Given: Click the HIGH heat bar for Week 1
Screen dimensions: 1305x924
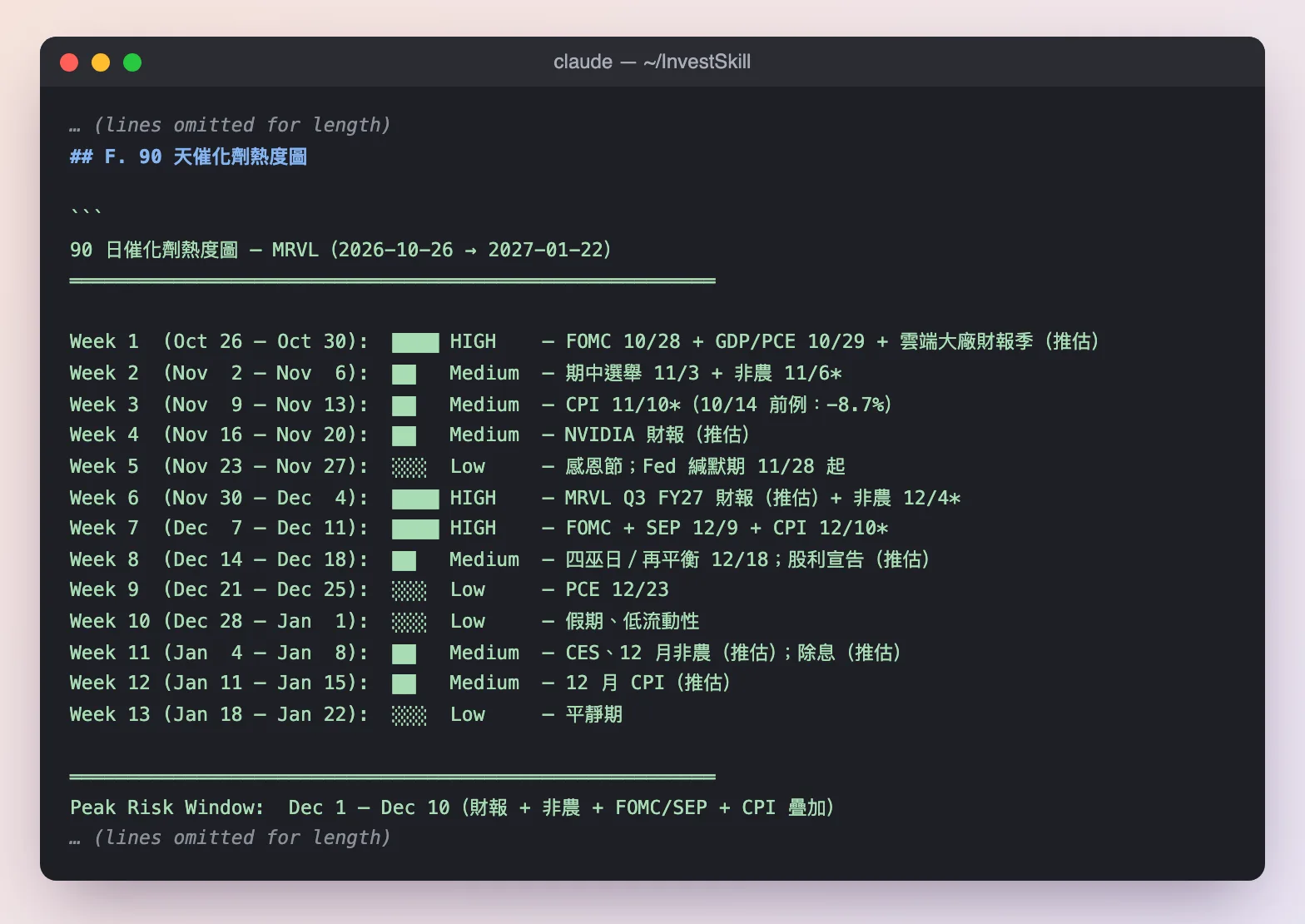Looking at the screenshot, I should (x=415, y=342).
